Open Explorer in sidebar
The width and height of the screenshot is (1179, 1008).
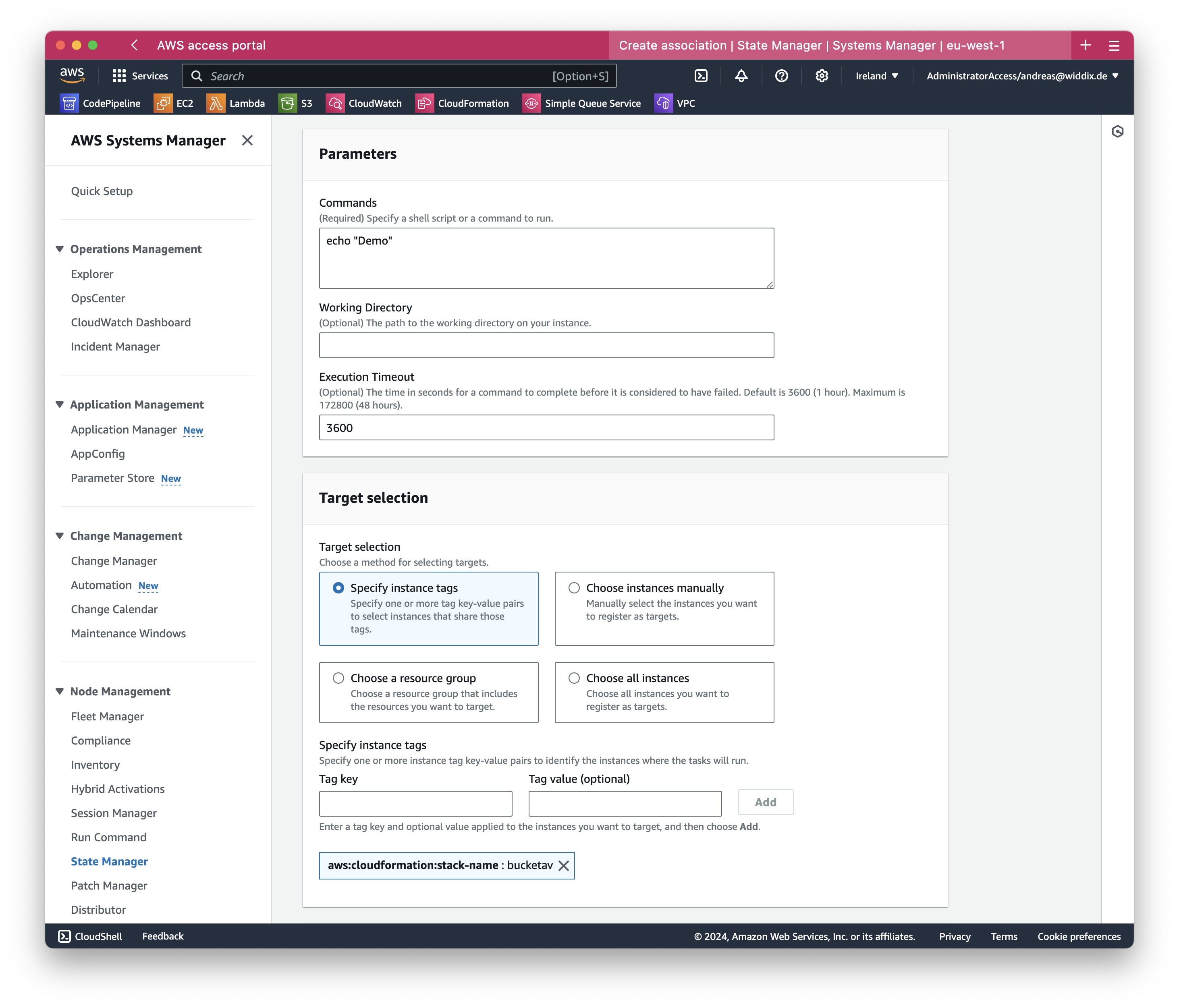coord(92,274)
